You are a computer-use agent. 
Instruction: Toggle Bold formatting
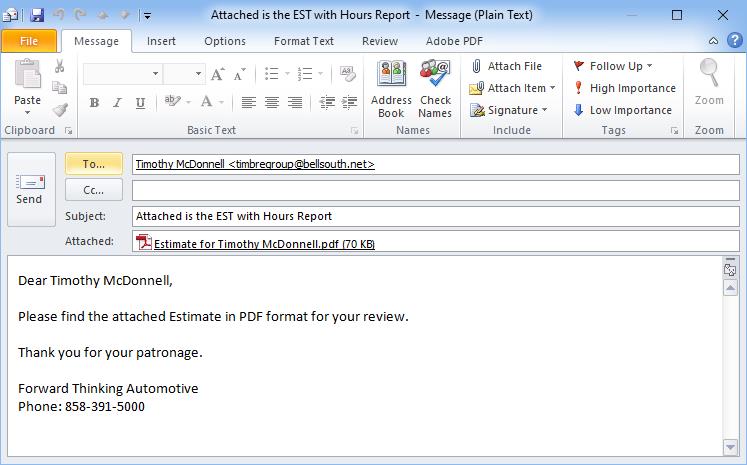coord(94,102)
